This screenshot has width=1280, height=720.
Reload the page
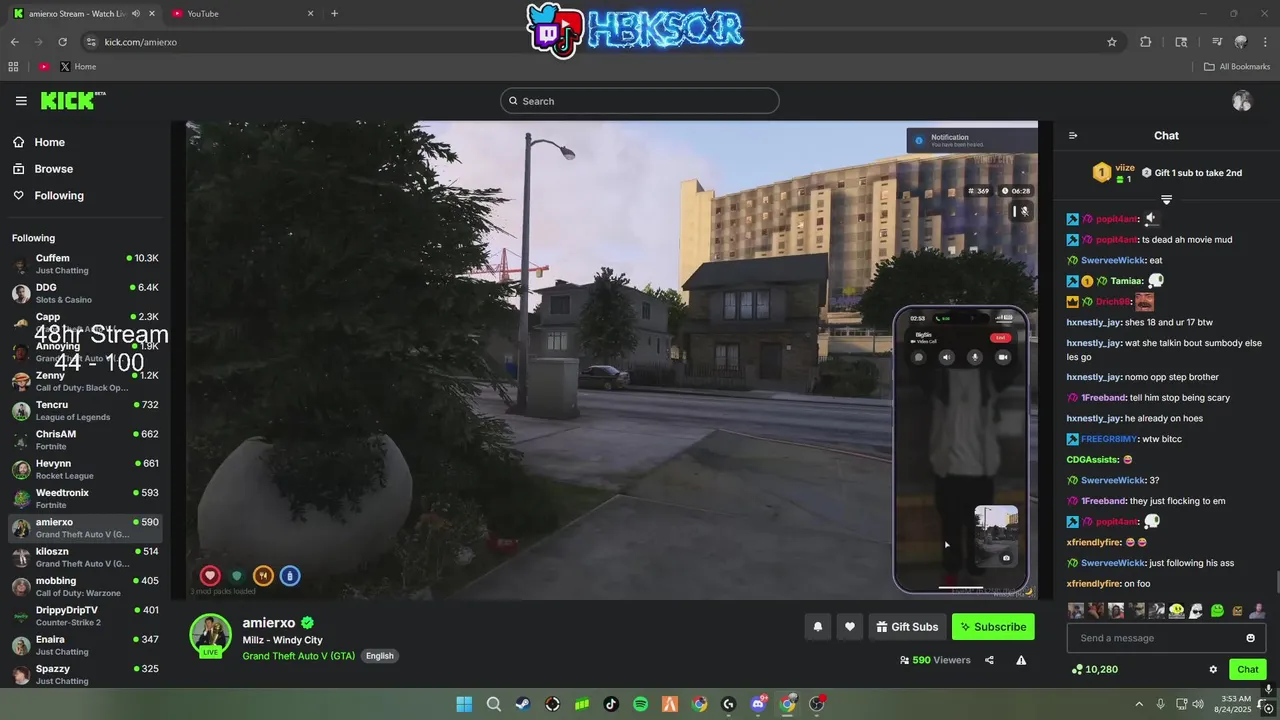(62, 42)
